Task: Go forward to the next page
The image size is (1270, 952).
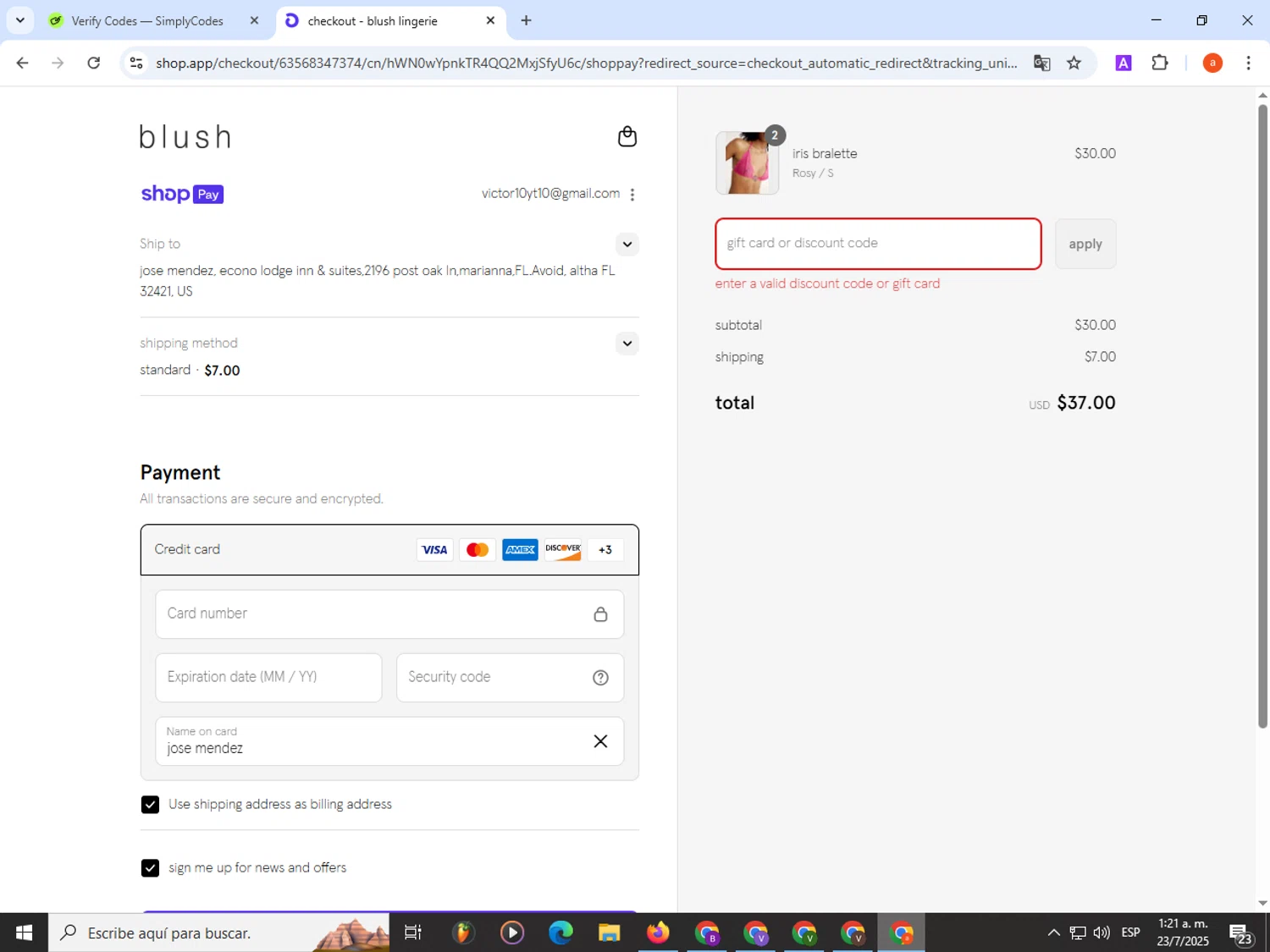Action: (58, 63)
